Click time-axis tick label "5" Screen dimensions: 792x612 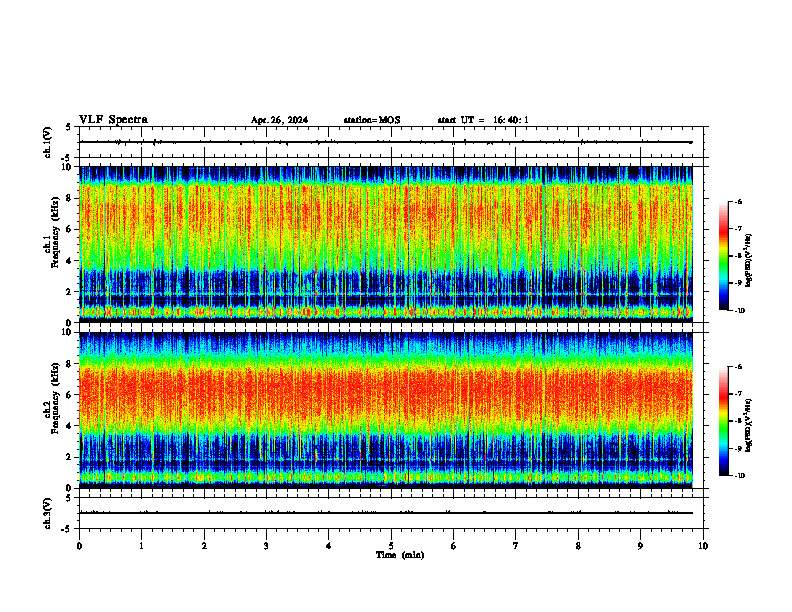click(x=391, y=546)
